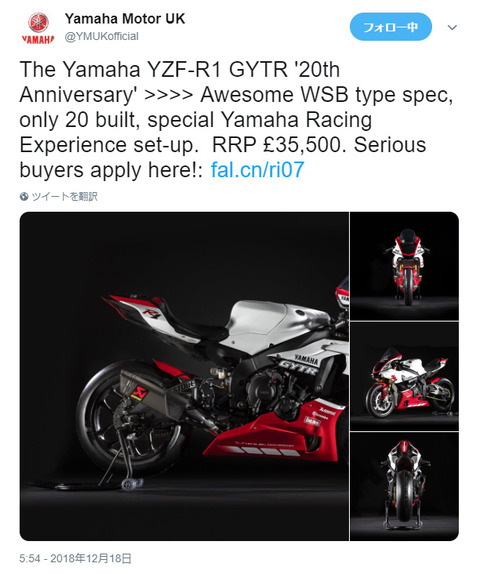The width and height of the screenshot is (480, 574).
Task: Open the three-quarter view bike thumbnail
Action: (x=404, y=376)
